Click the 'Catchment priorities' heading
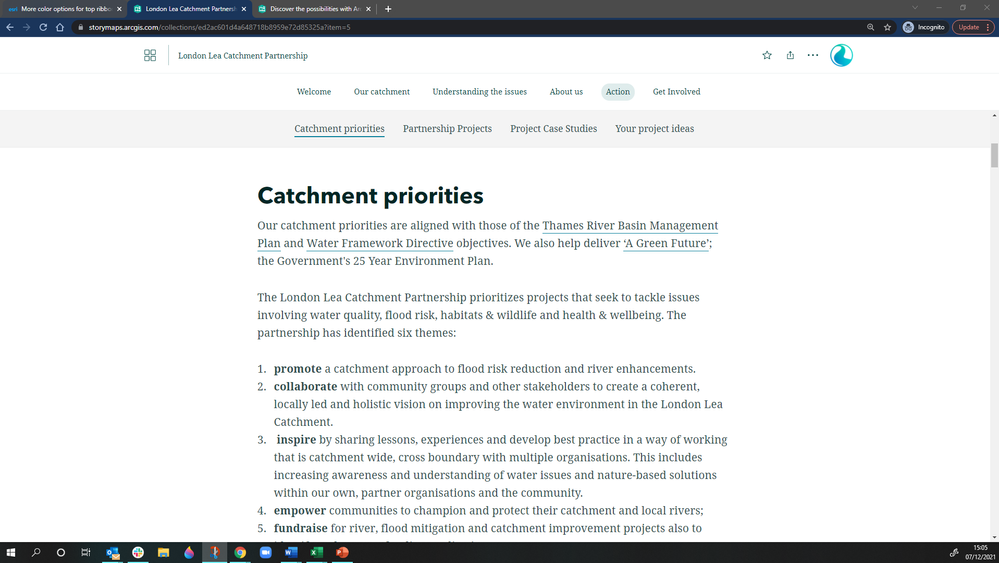 [x=370, y=196]
